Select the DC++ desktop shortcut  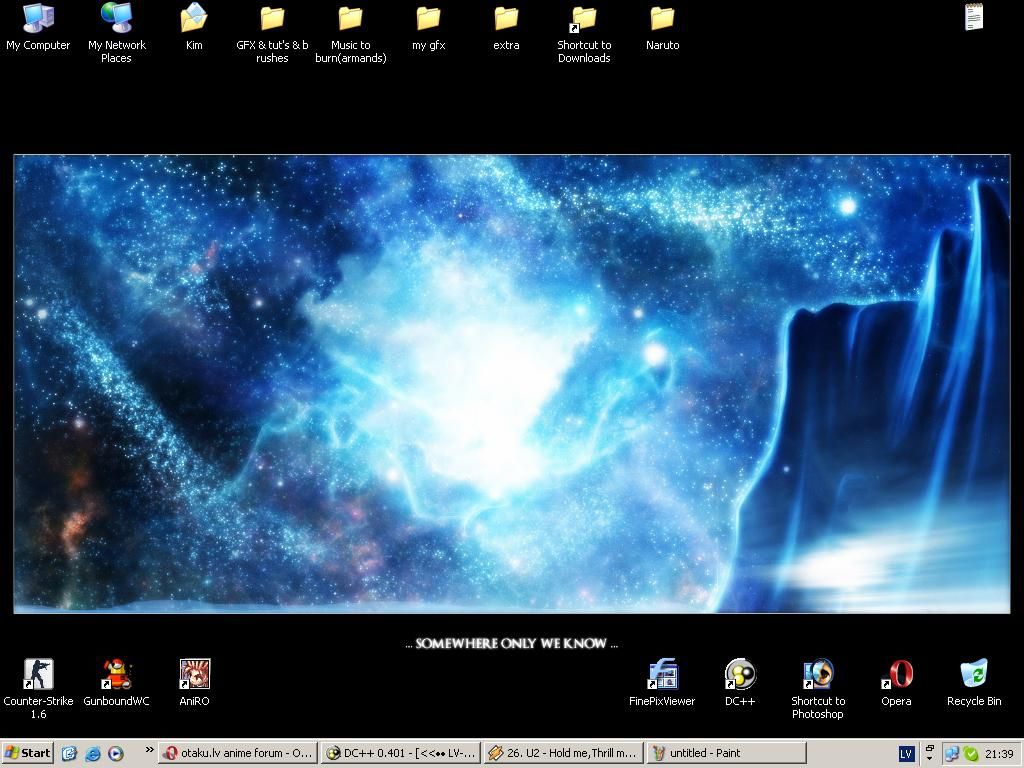pyautogui.click(x=740, y=682)
